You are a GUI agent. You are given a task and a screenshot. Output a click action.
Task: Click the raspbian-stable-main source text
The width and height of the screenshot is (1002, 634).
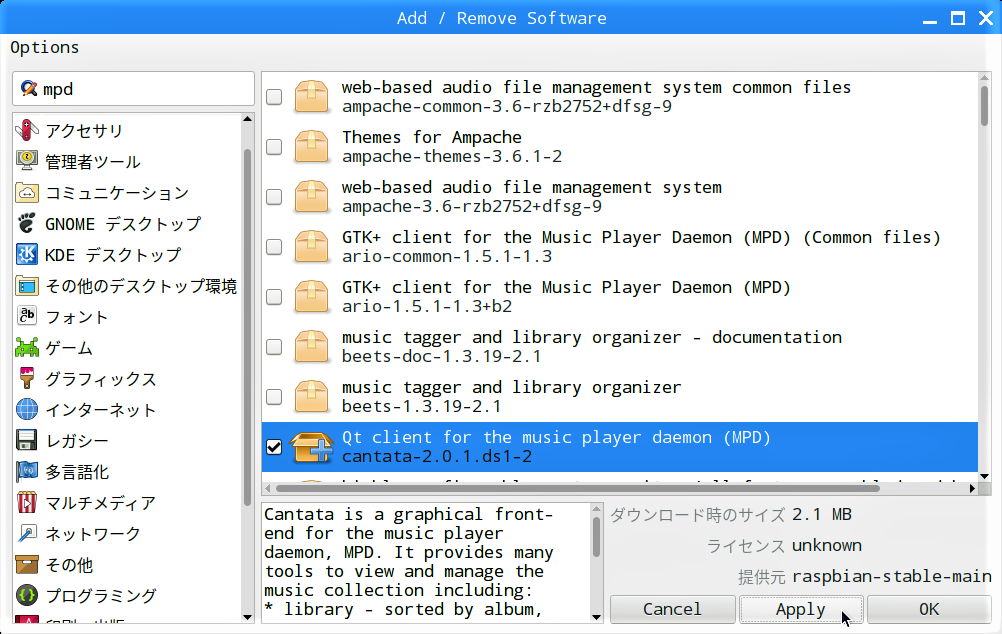(892, 576)
